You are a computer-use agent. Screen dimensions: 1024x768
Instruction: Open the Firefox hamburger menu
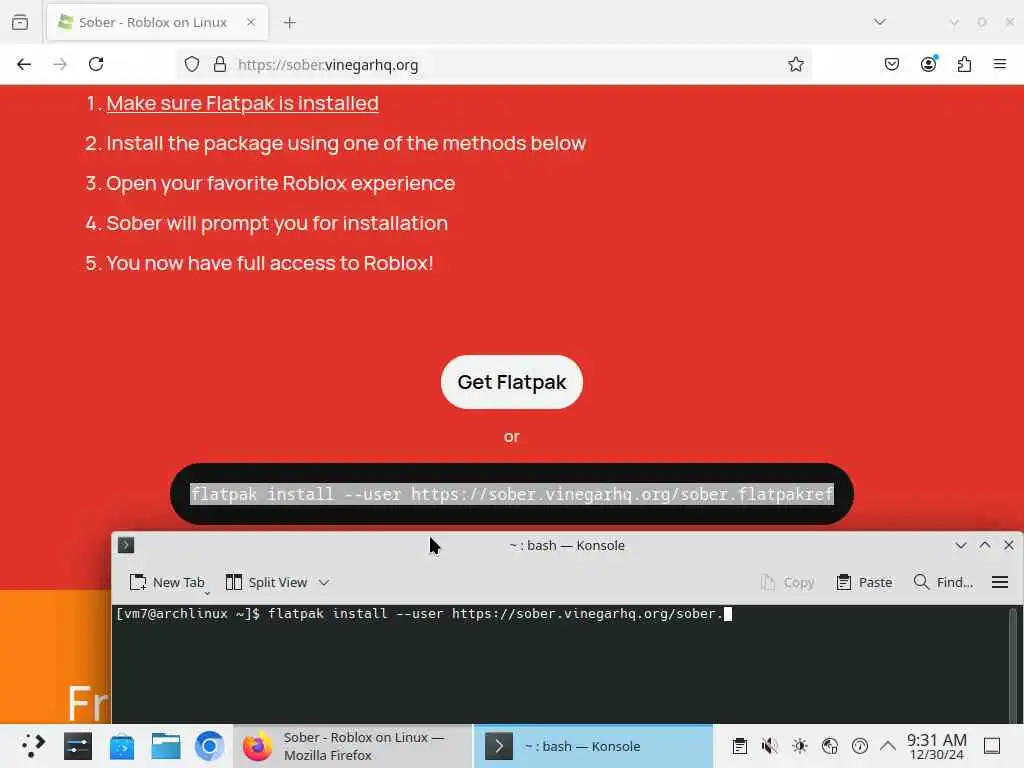tap(1000, 64)
